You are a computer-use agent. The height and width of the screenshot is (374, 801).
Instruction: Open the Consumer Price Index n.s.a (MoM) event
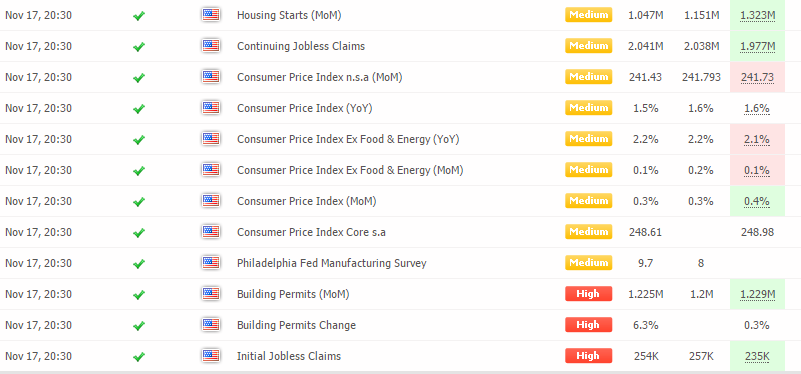coord(319,77)
